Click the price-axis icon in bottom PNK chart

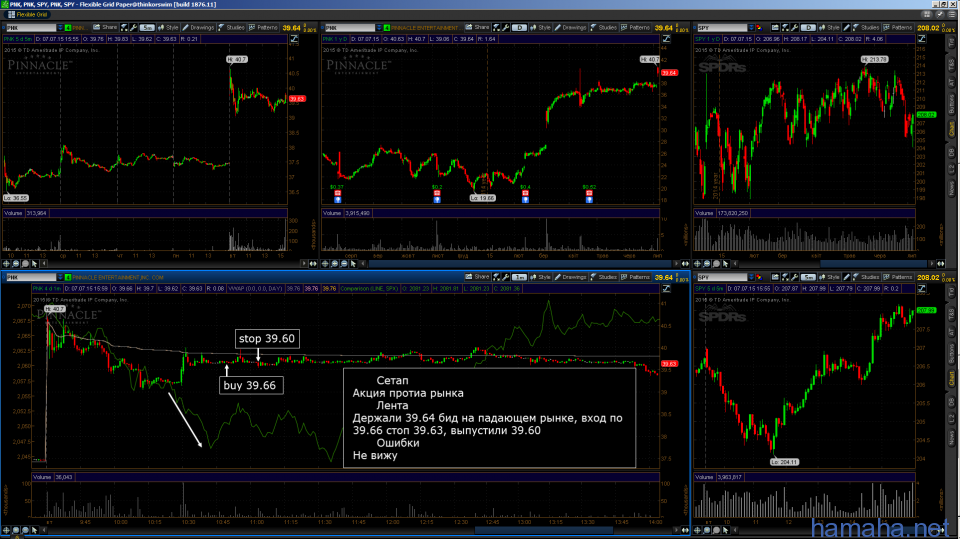coord(666,288)
